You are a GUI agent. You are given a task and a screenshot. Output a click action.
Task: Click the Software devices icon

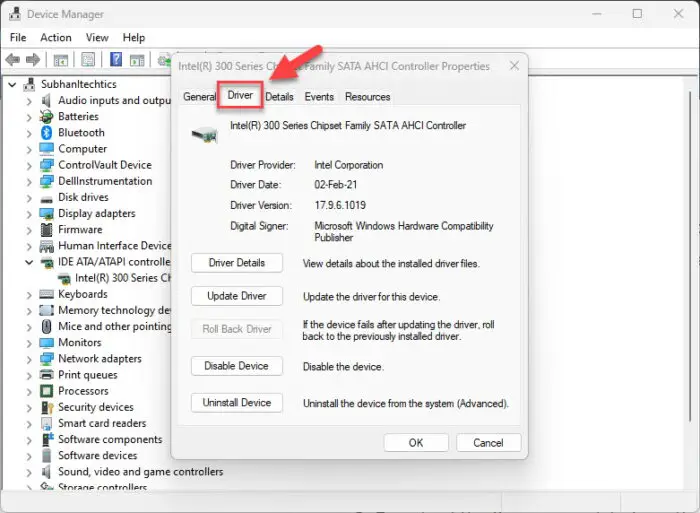pos(46,455)
